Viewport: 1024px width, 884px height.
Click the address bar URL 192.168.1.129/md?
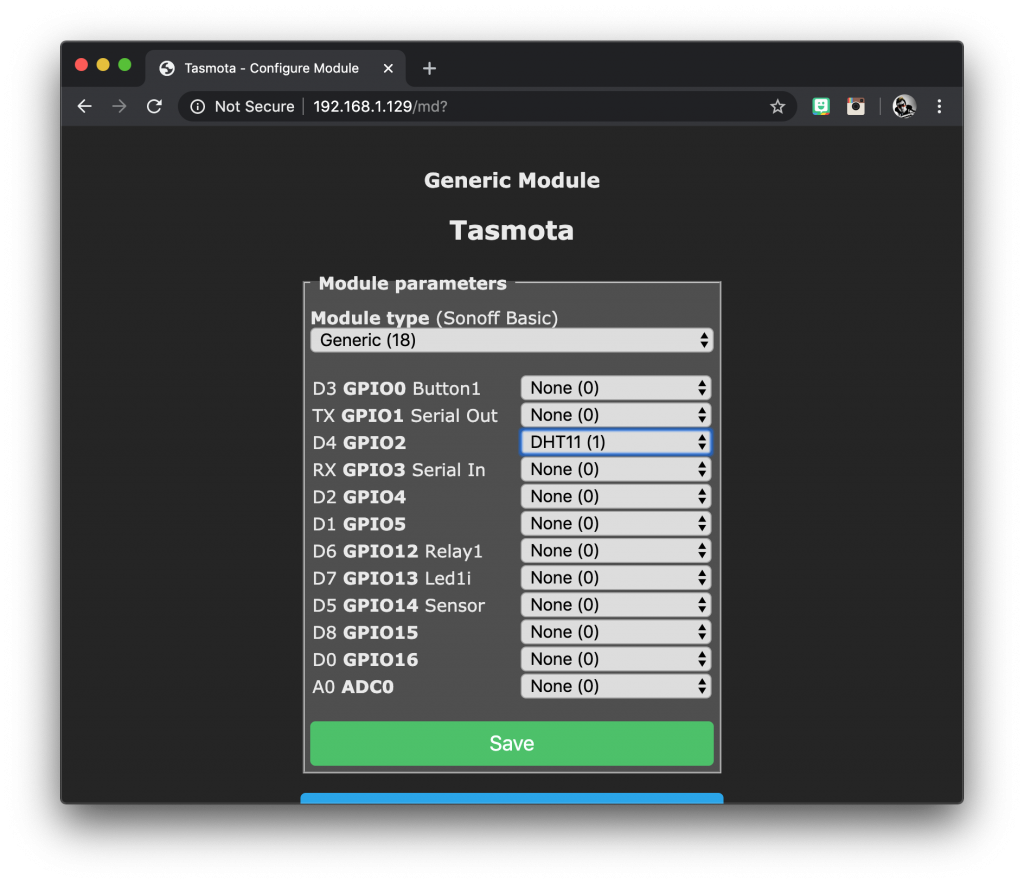point(380,106)
